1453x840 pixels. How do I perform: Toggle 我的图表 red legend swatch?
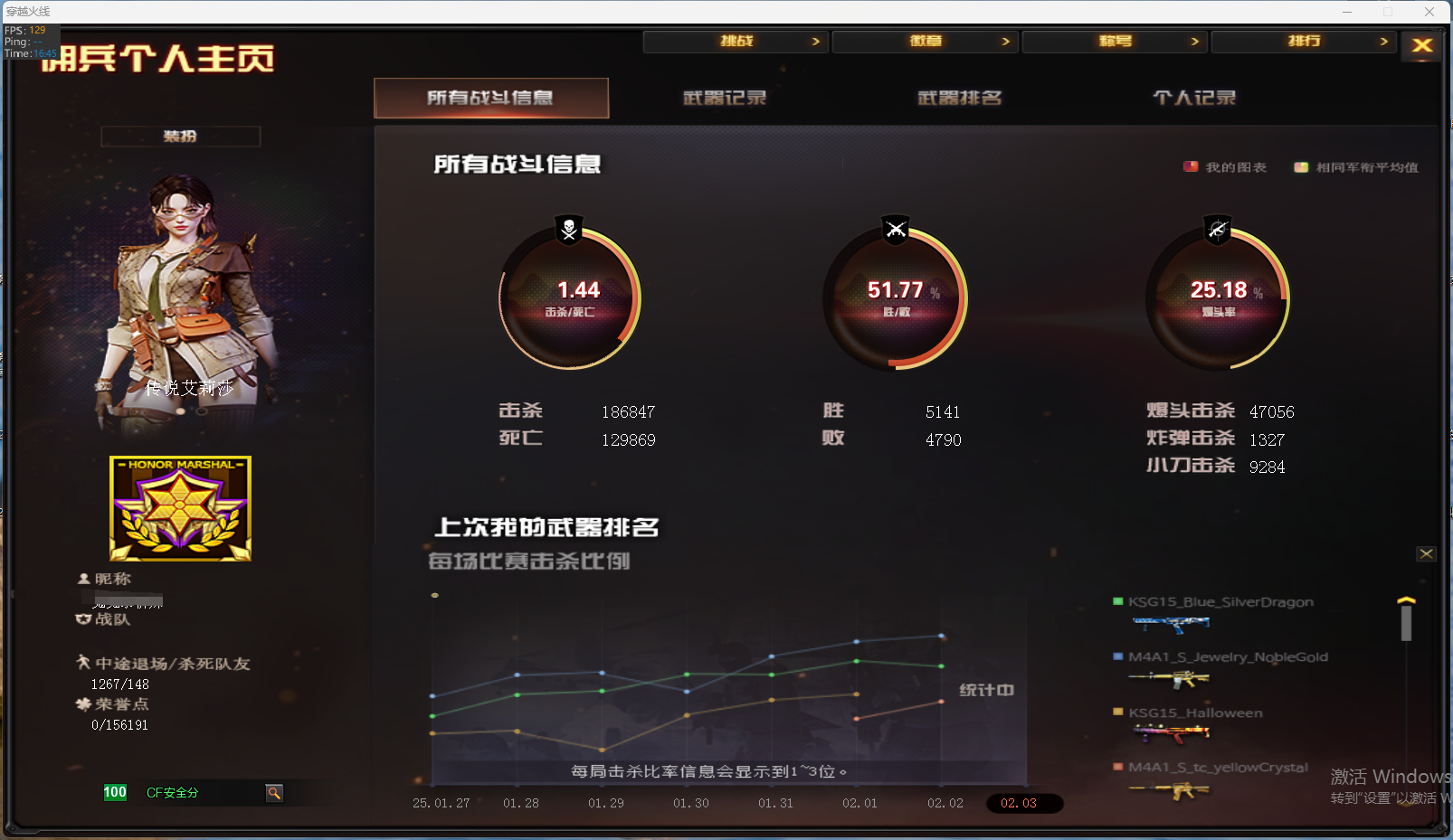[x=1191, y=166]
